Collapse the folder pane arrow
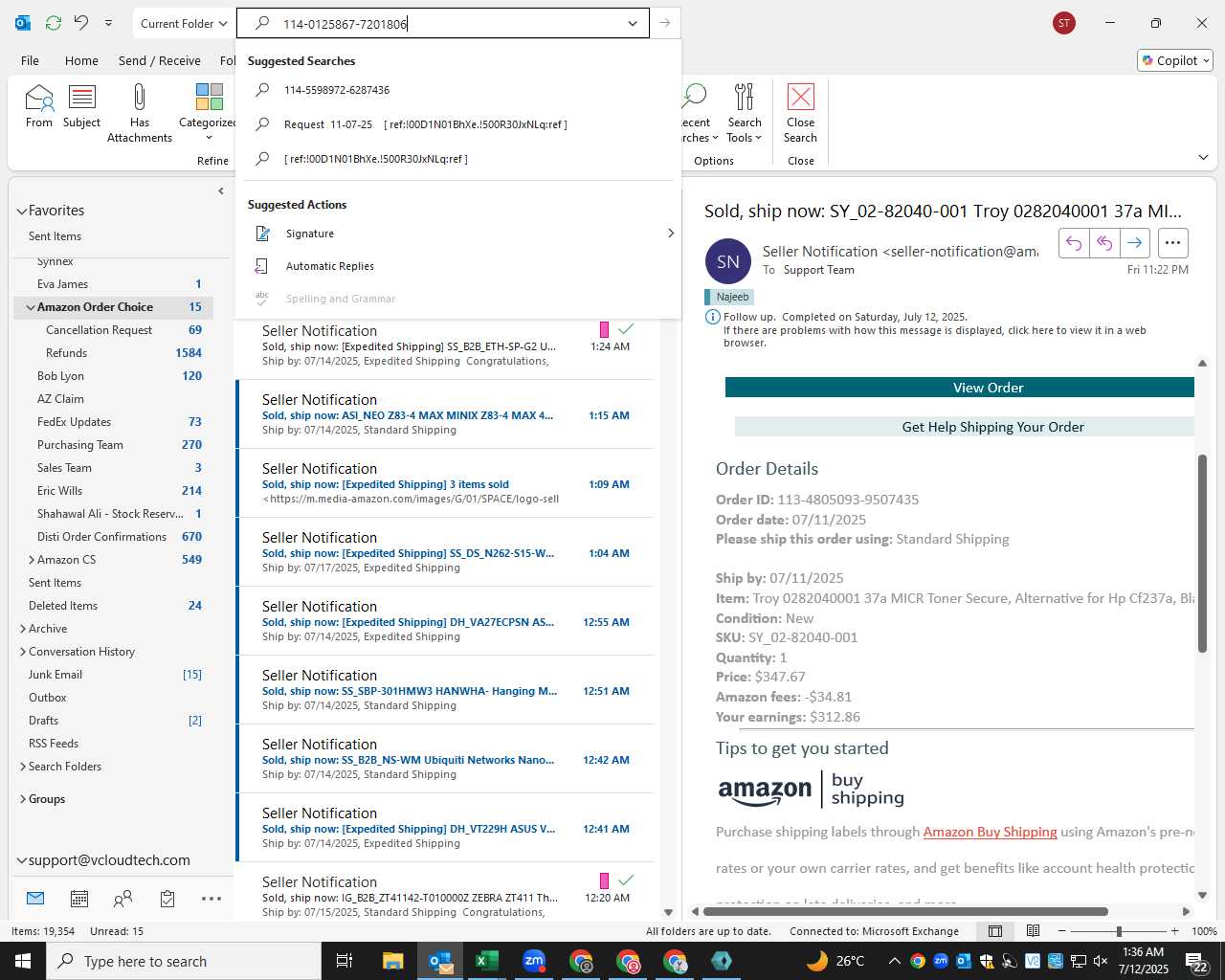Image resolution: width=1225 pixels, height=980 pixels. [221, 190]
